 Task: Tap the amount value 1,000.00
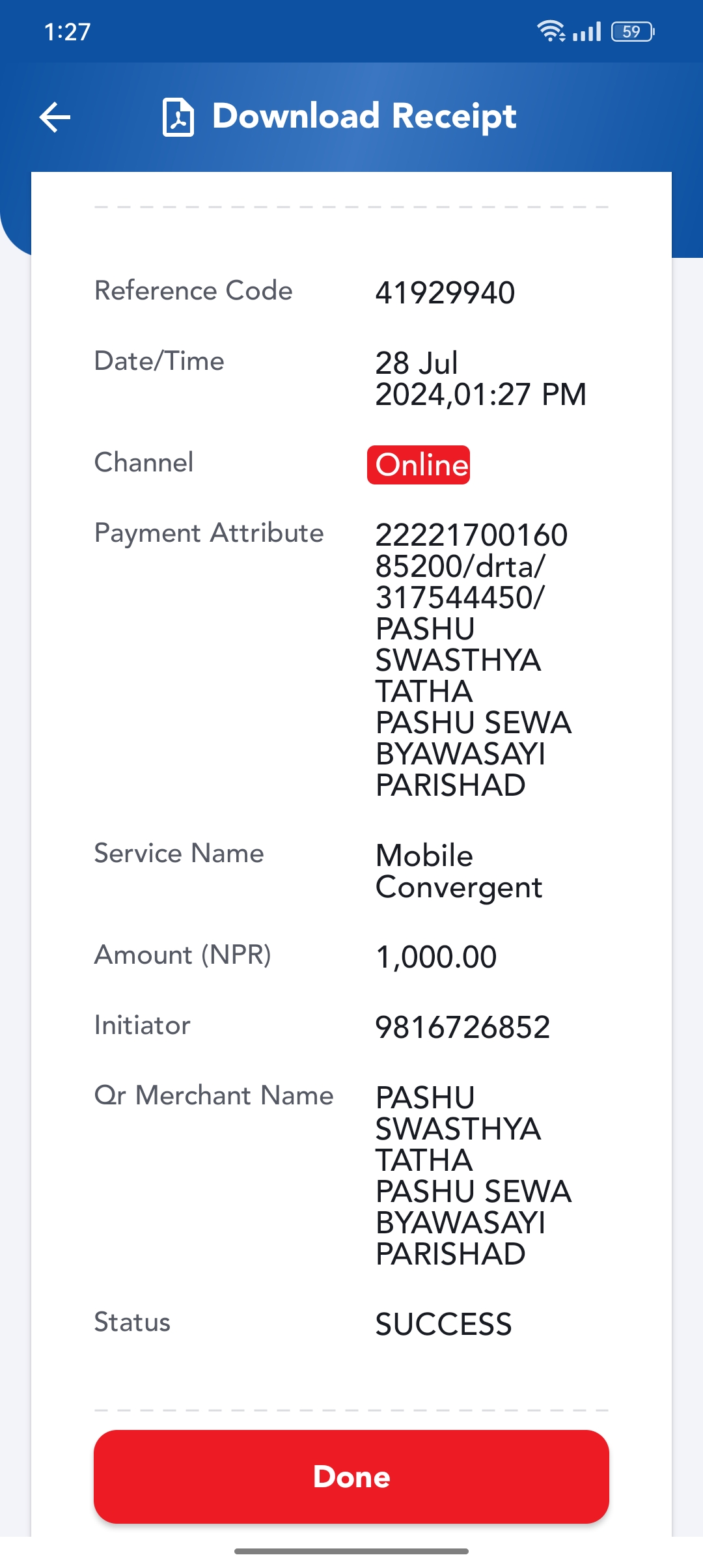436,957
